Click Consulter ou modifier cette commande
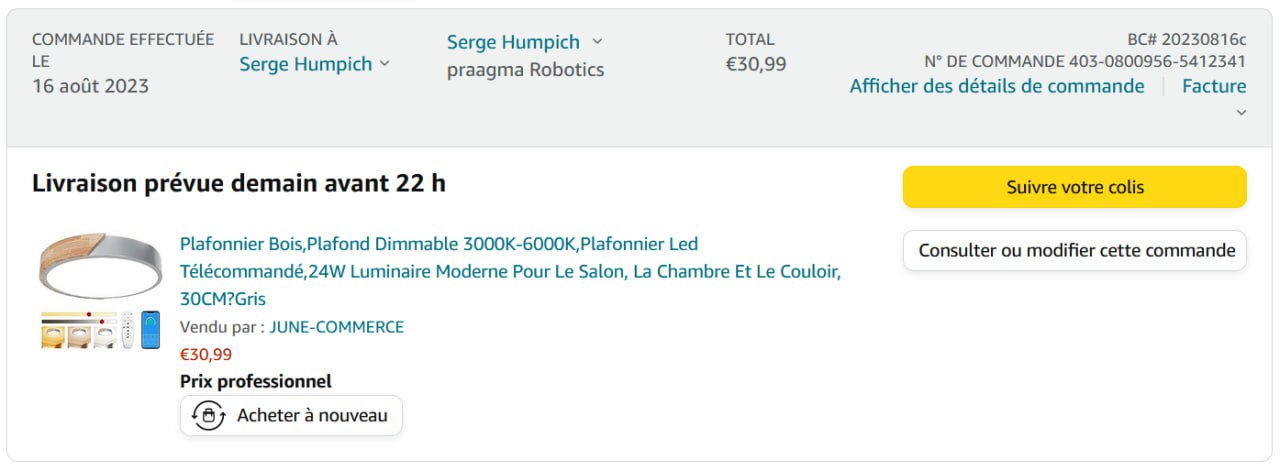This screenshot has height=470, width=1280. pyautogui.click(x=1075, y=250)
